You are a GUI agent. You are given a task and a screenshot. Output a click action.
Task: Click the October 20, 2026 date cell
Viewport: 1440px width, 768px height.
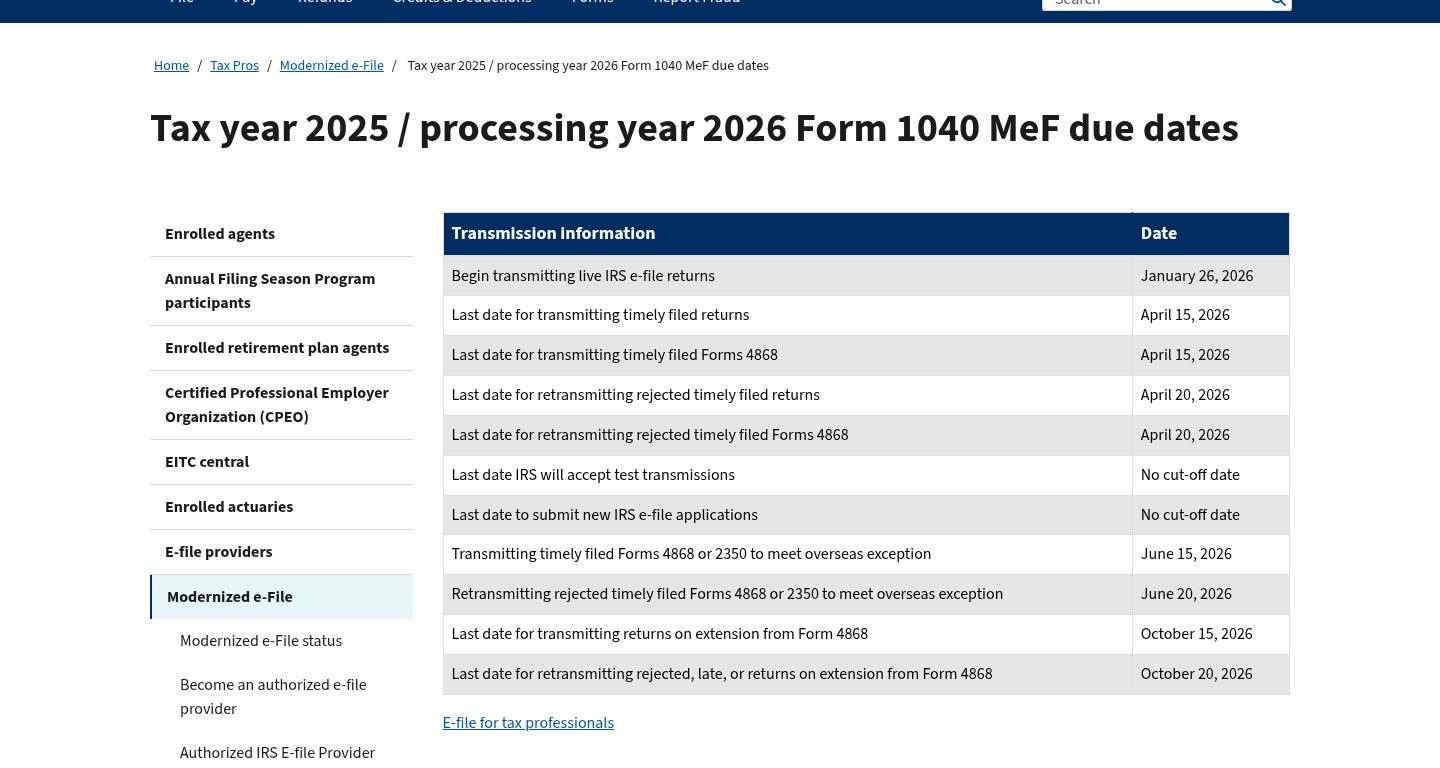click(x=1211, y=675)
